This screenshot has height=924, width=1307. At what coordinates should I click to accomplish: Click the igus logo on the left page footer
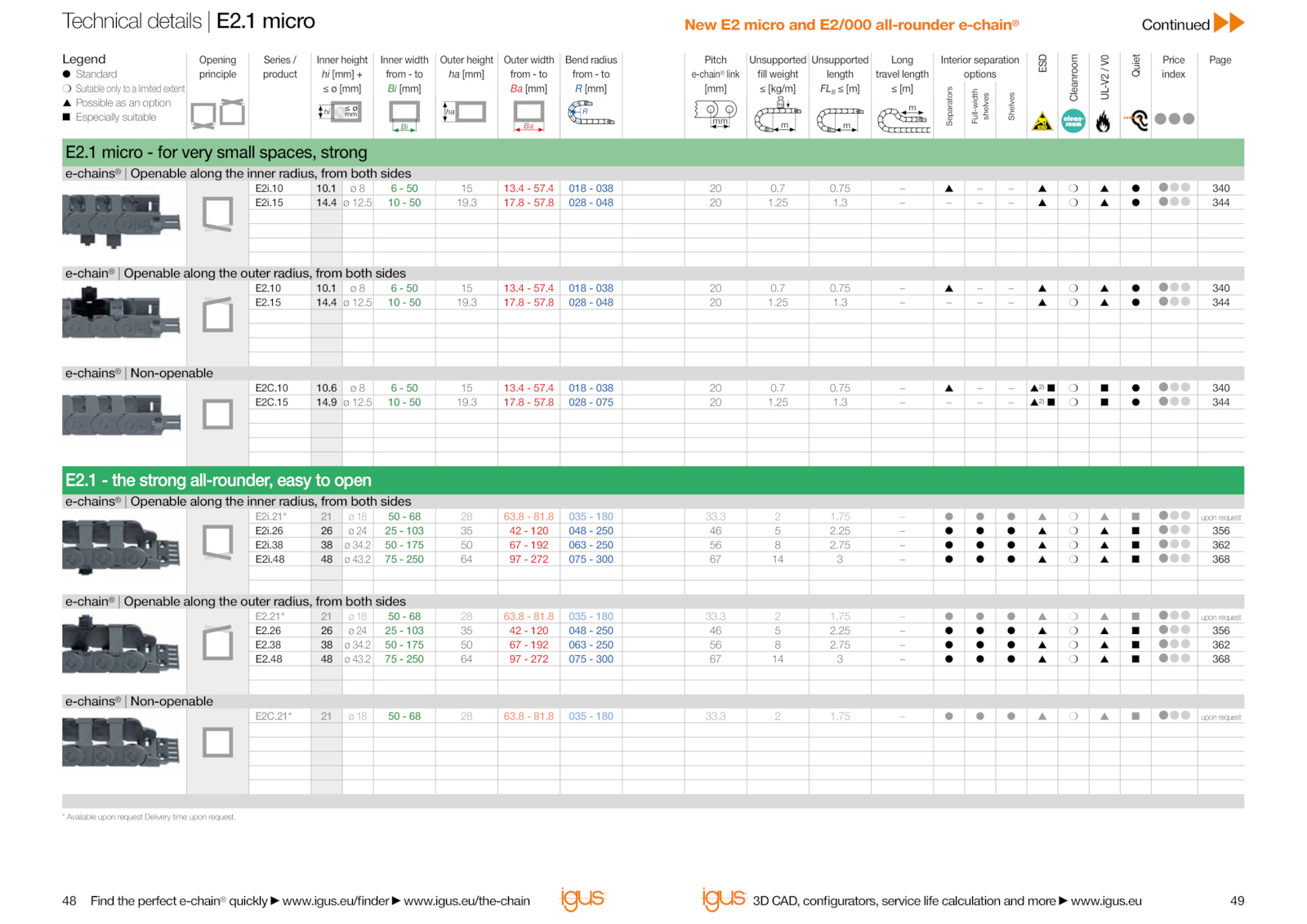pos(582,899)
